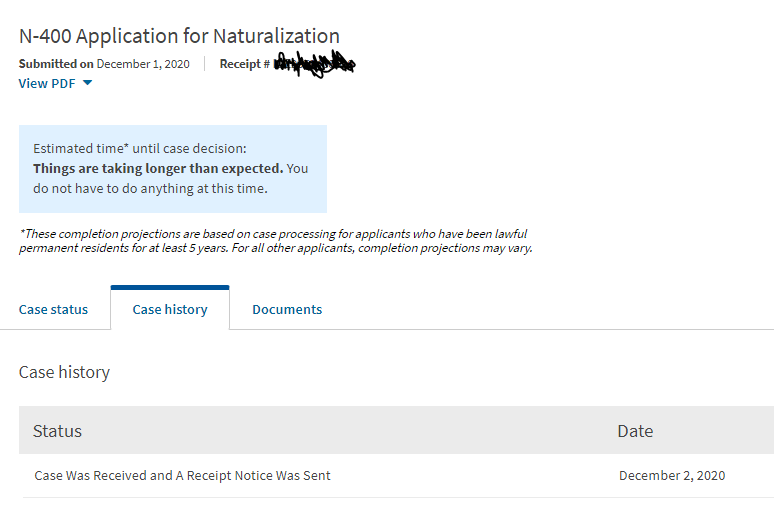Click the 'do not have to do anything' message line
The height and width of the screenshot is (516, 774).
(x=150, y=187)
